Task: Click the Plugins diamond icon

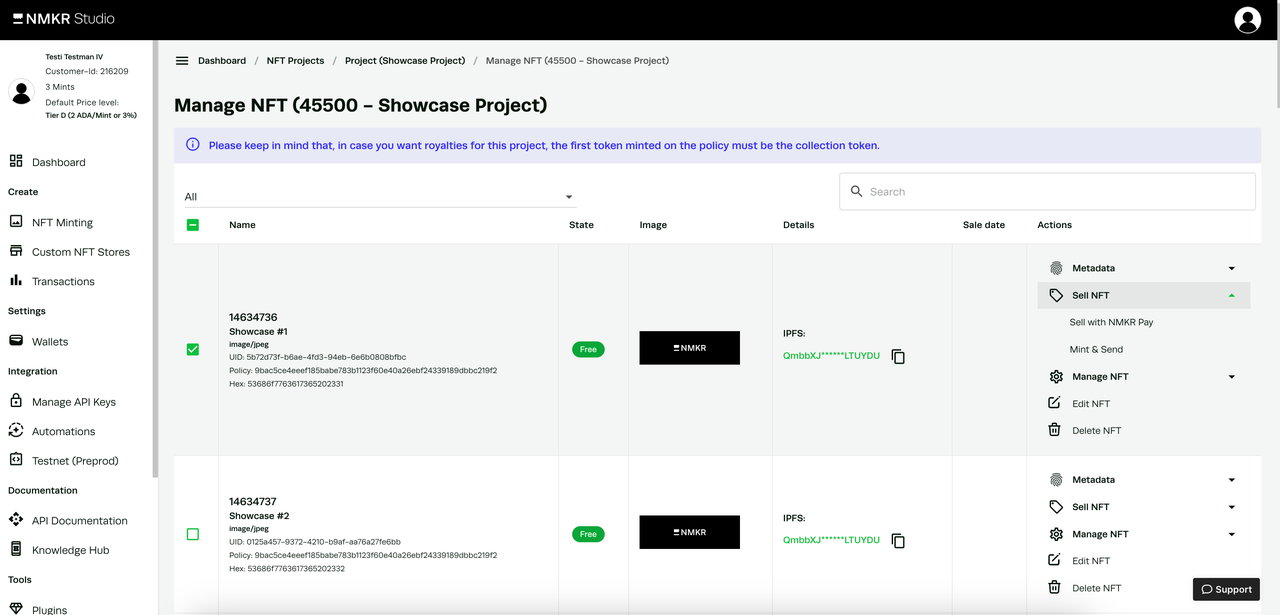Action: (16, 608)
